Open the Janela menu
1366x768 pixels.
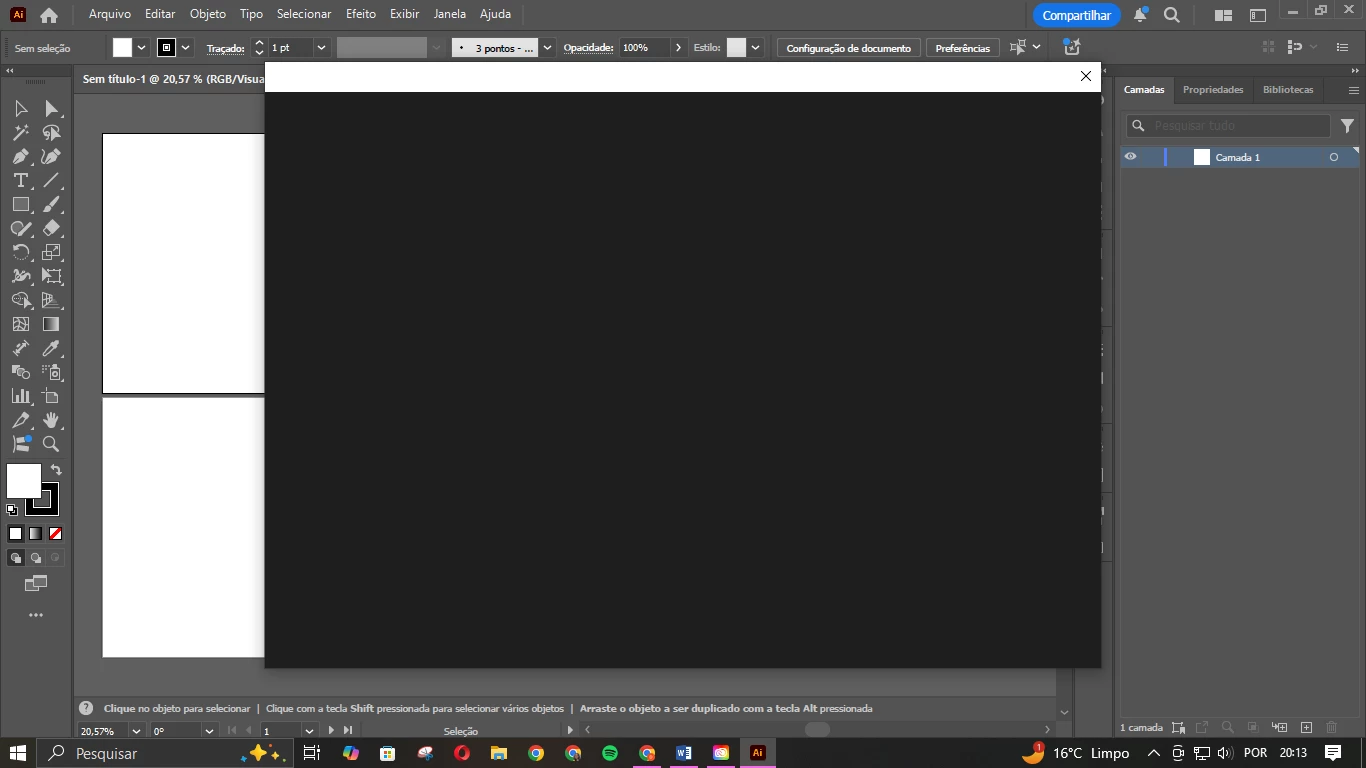(450, 14)
